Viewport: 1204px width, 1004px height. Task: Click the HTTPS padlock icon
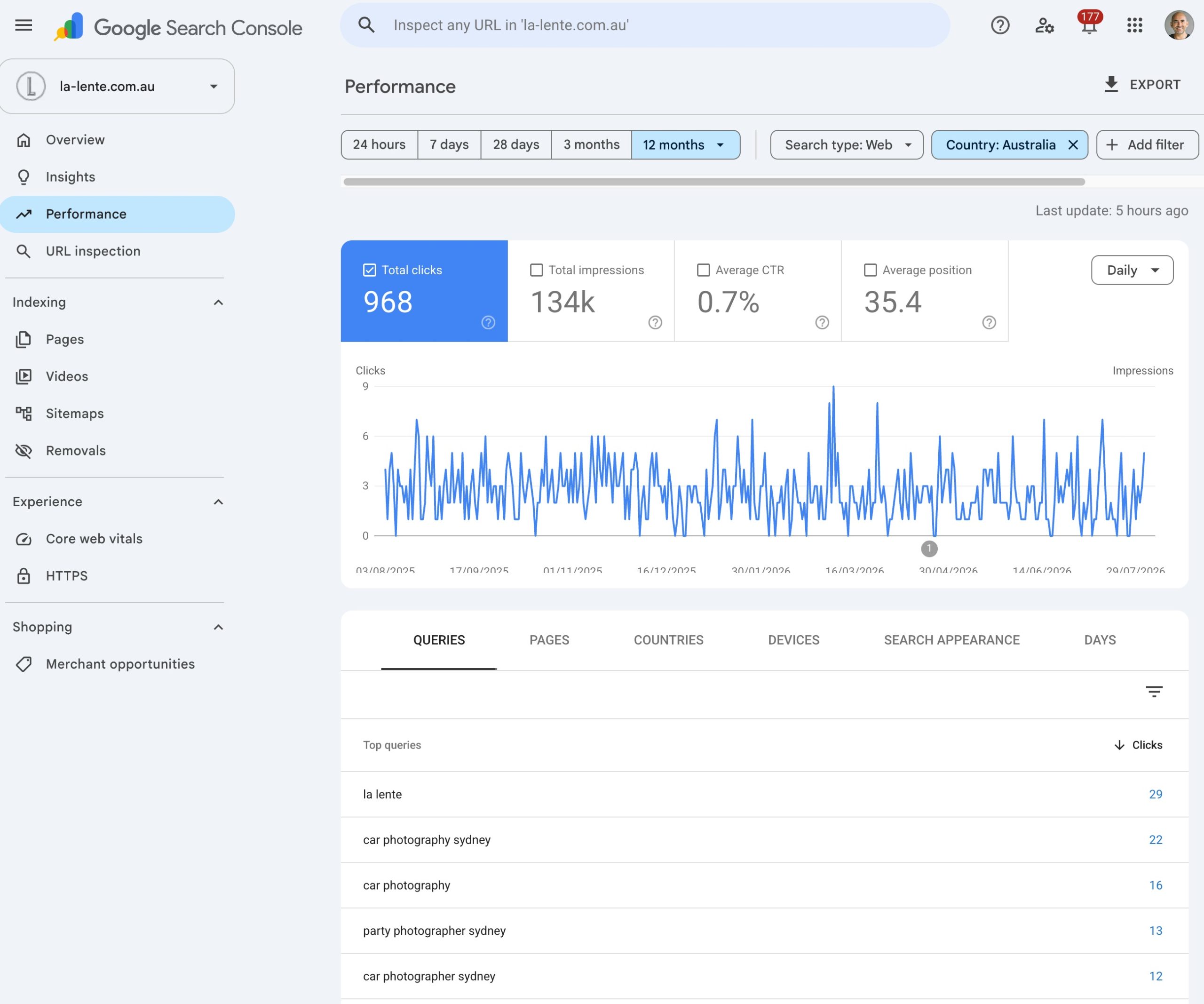point(24,576)
